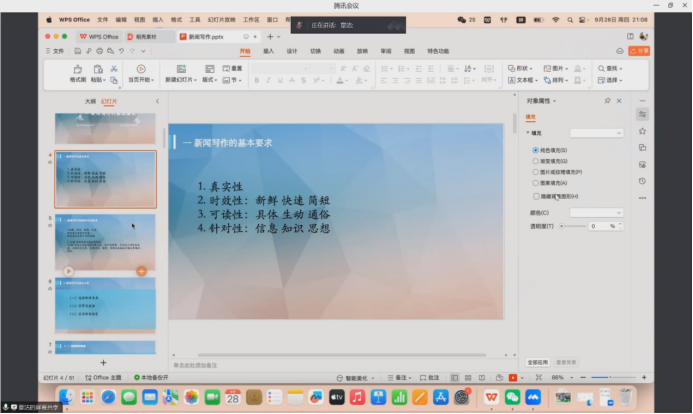Open WeChat from the Dock
Screen dimensions: 693x414
(x=513, y=397)
